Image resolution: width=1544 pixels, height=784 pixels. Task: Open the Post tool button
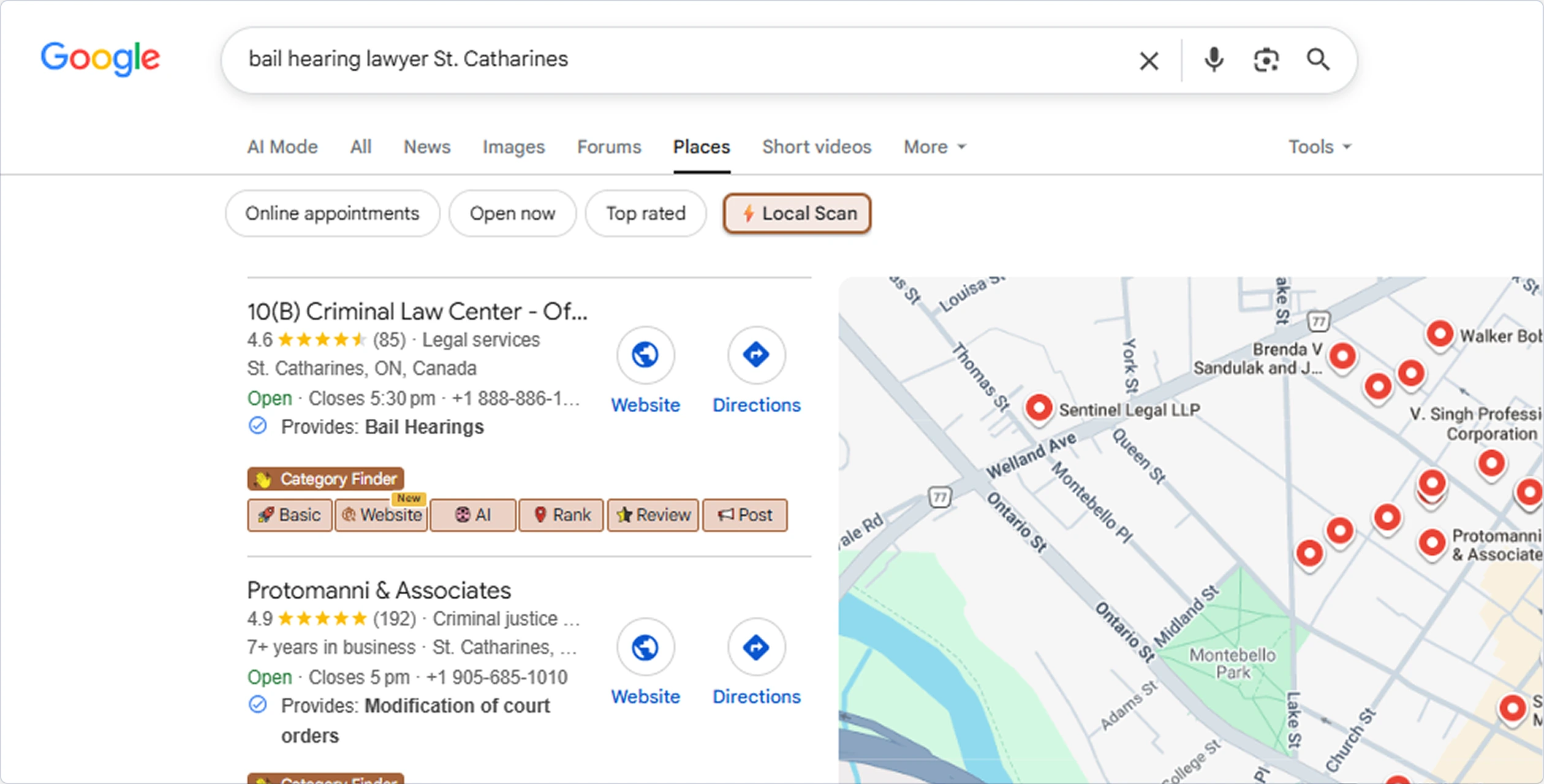[745, 515]
